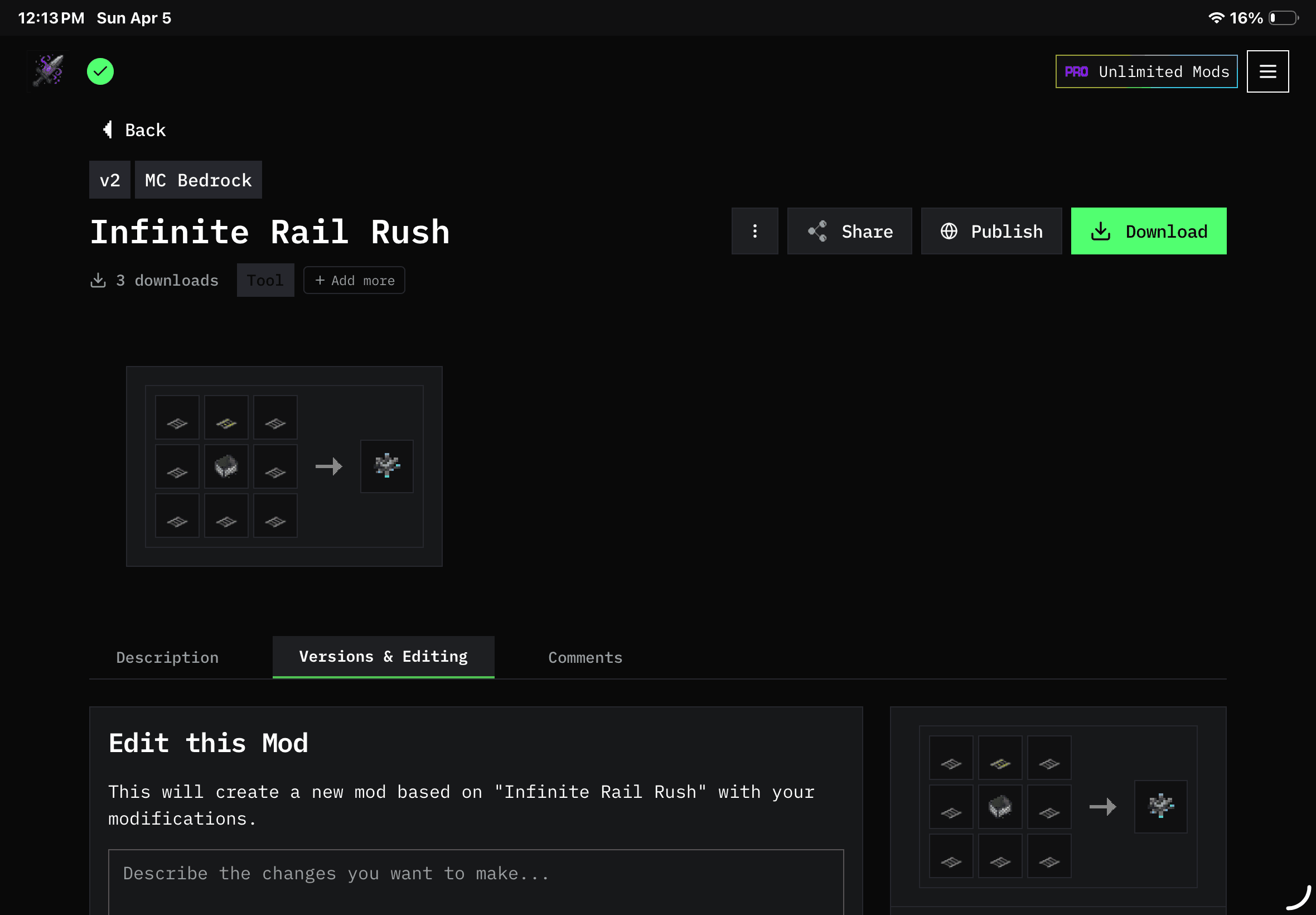Click the globe Publish icon
The width and height of the screenshot is (1316, 915).
pos(949,231)
